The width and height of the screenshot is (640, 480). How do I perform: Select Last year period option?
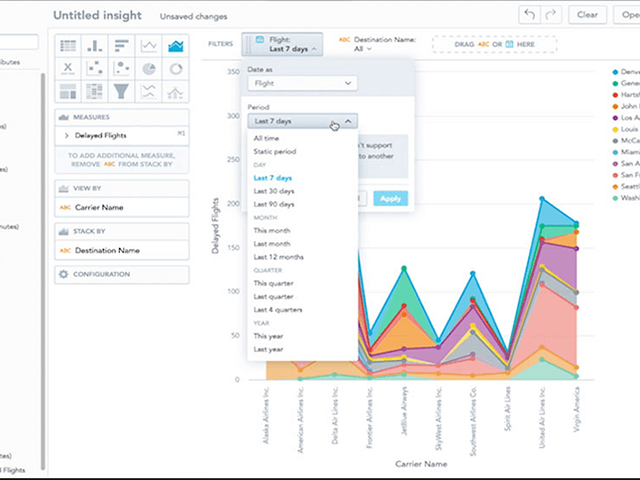click(x=268, y=349)
